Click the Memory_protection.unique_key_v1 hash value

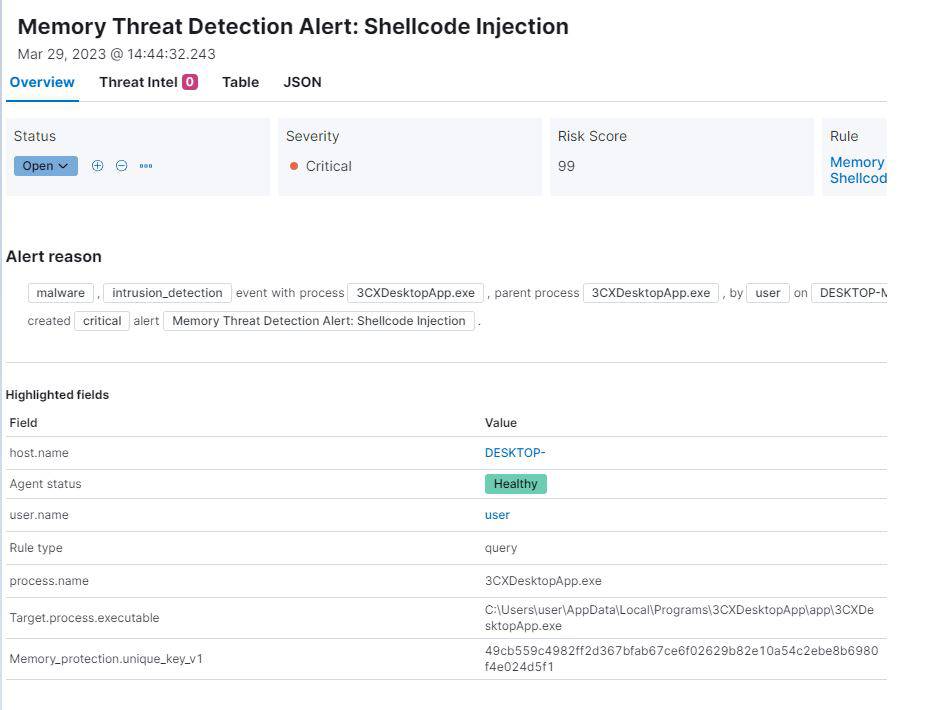point(681,658)
